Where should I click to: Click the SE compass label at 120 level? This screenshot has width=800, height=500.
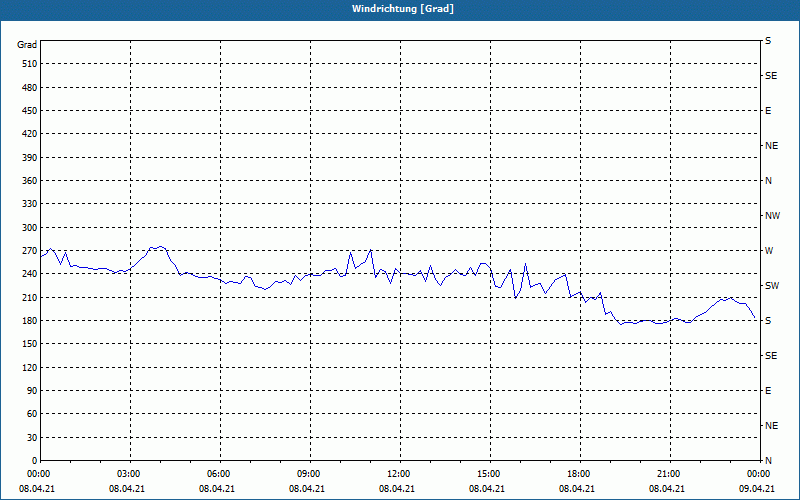tap(771, 356)
